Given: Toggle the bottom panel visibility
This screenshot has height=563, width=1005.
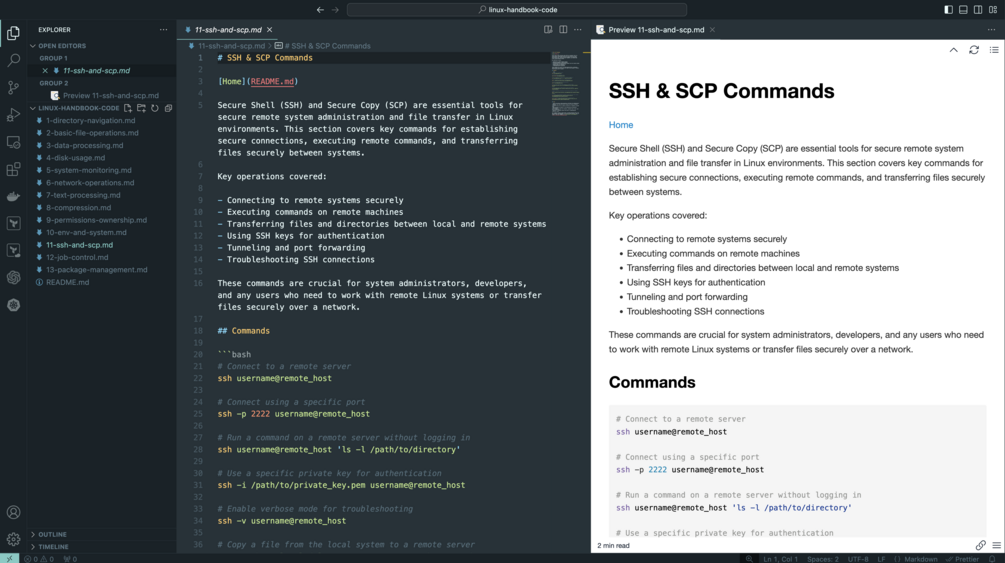Looking at the screenshot, I should pyautogui.click(x=963, y=10).
